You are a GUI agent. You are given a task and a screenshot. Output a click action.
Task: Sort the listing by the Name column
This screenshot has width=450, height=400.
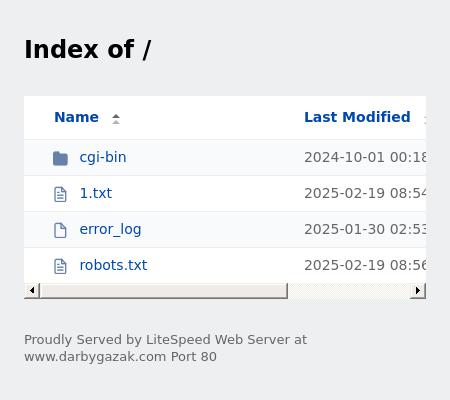tap(76, 117)
